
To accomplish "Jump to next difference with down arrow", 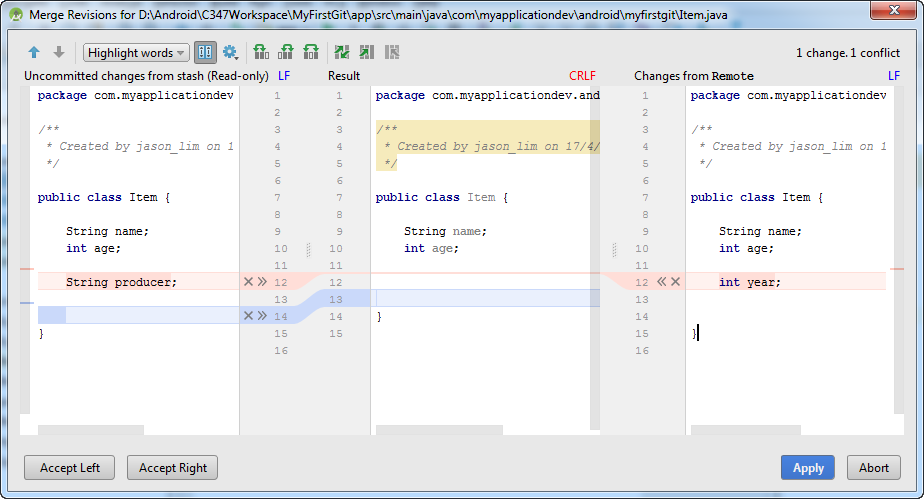I will 59,52.
